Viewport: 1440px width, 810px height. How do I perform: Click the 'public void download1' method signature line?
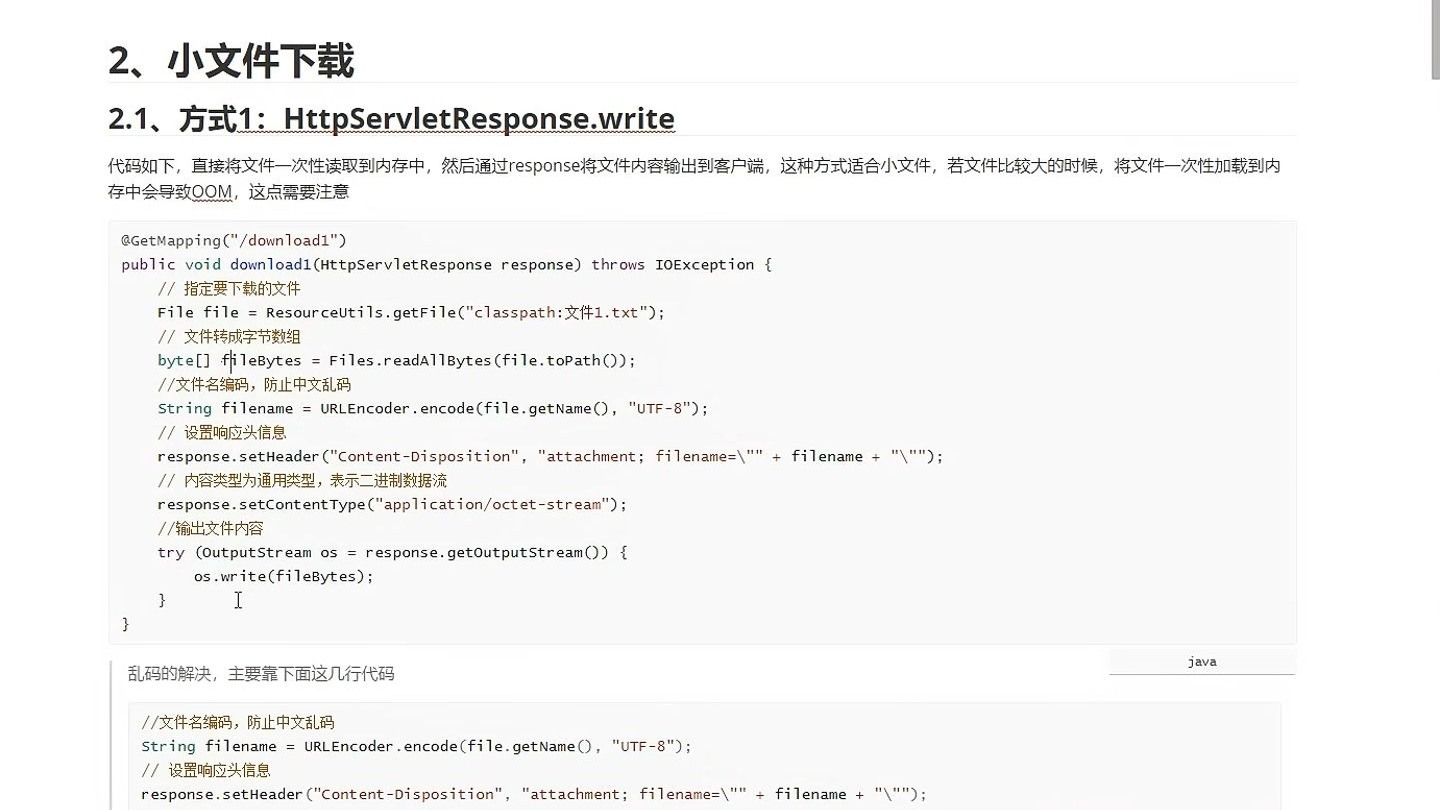coord(447,264)
